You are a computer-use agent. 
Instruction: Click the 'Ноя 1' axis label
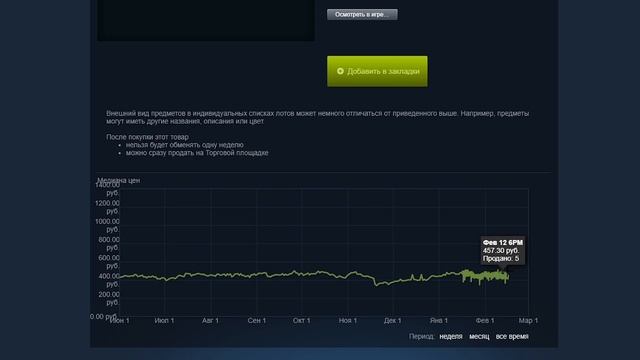click(x=348, y=320)
